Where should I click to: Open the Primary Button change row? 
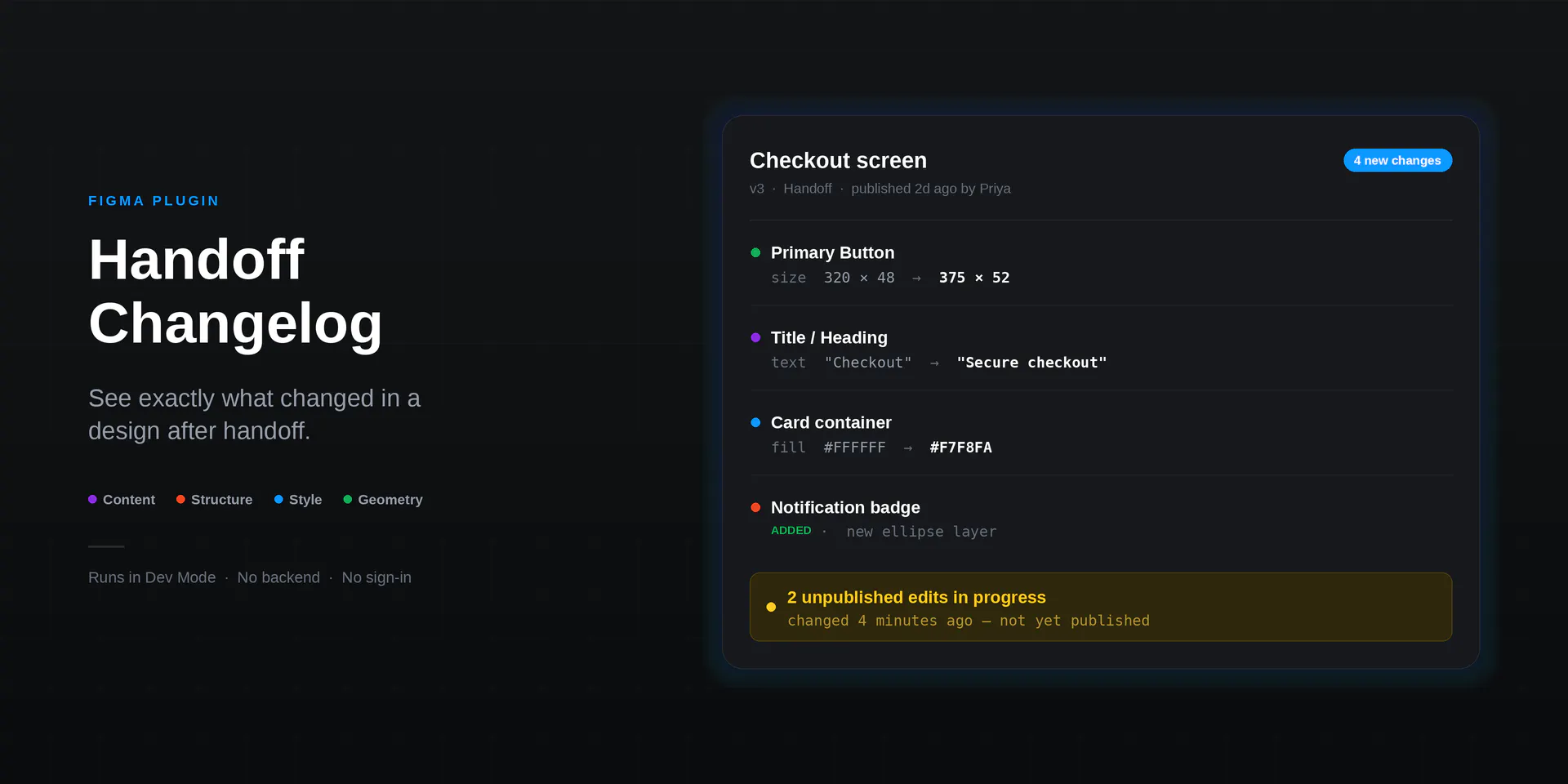(1101, 265)
